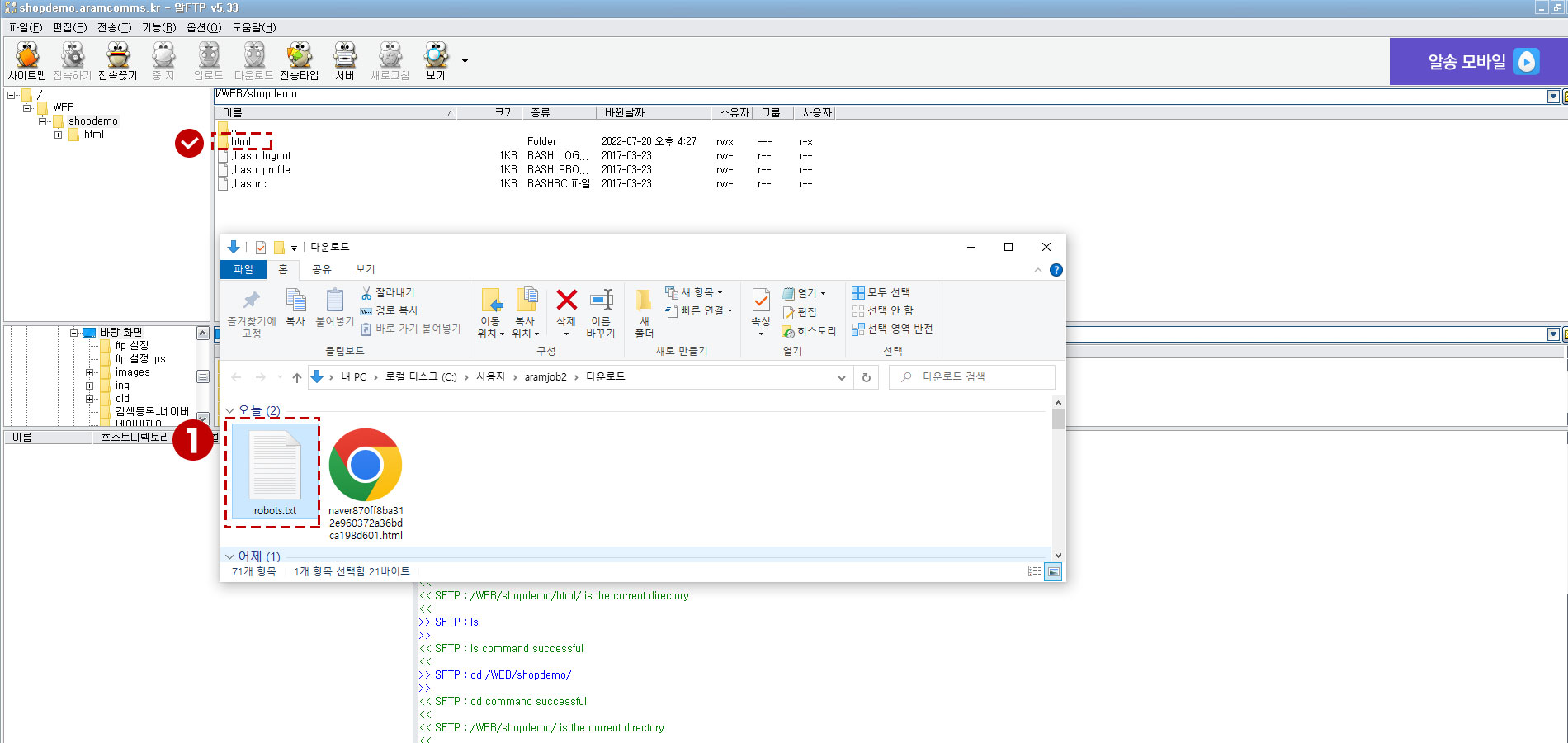Collapse the shopdemo tree node

[x=43, y=121]
